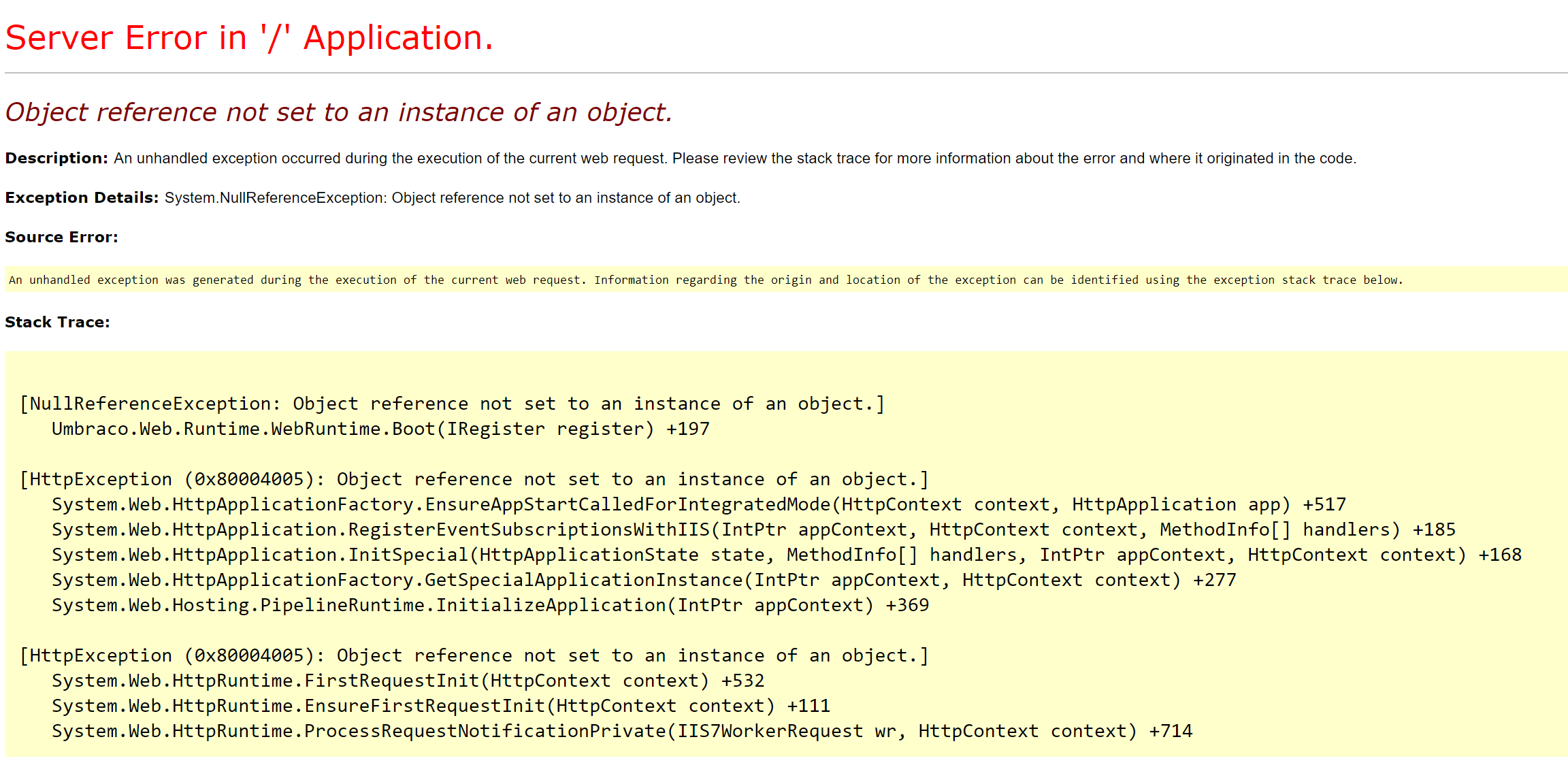Click the EnsureFirstRequestInit stack line
The width and height of the screenshot is (1568, 782).
point(440,706)
